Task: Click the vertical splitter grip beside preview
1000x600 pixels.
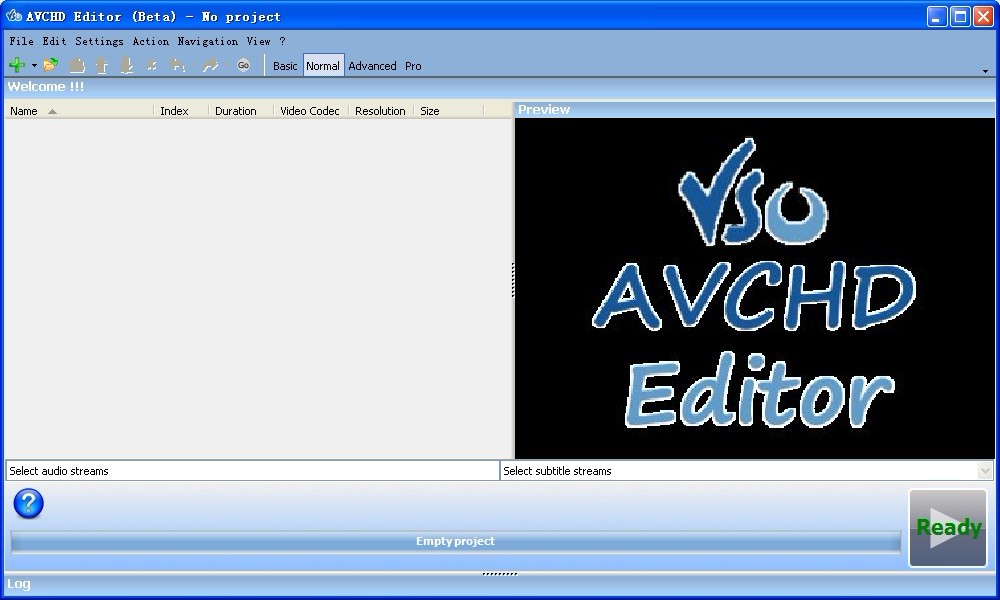Action: [513, 280]
